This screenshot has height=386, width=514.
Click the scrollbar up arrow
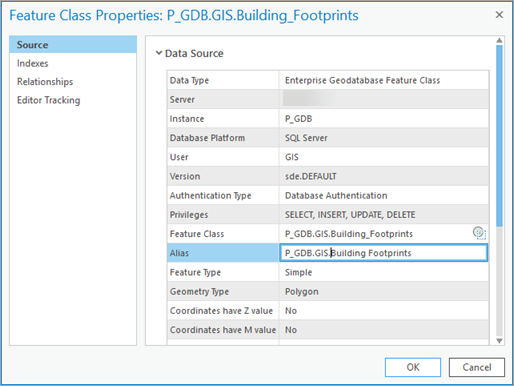[x=499, y=40]
